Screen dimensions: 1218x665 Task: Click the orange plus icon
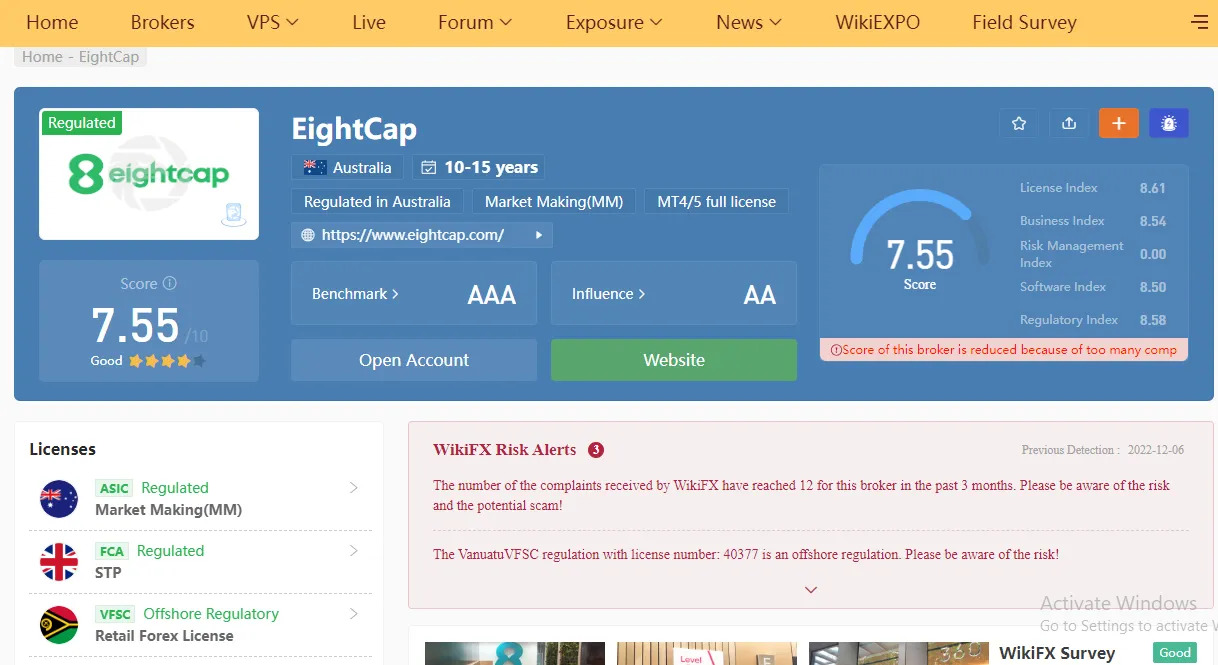(1119, 123)
